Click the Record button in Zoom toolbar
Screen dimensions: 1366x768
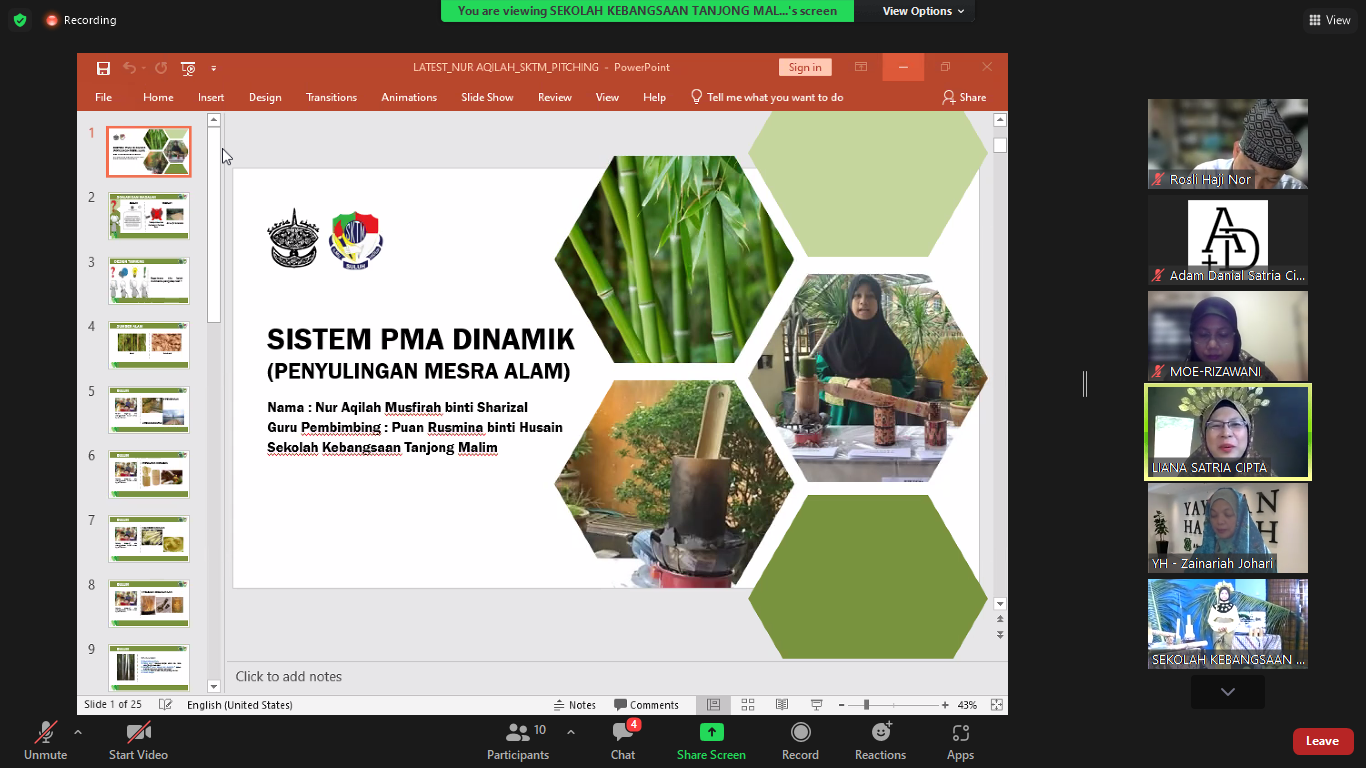(800, 741)
